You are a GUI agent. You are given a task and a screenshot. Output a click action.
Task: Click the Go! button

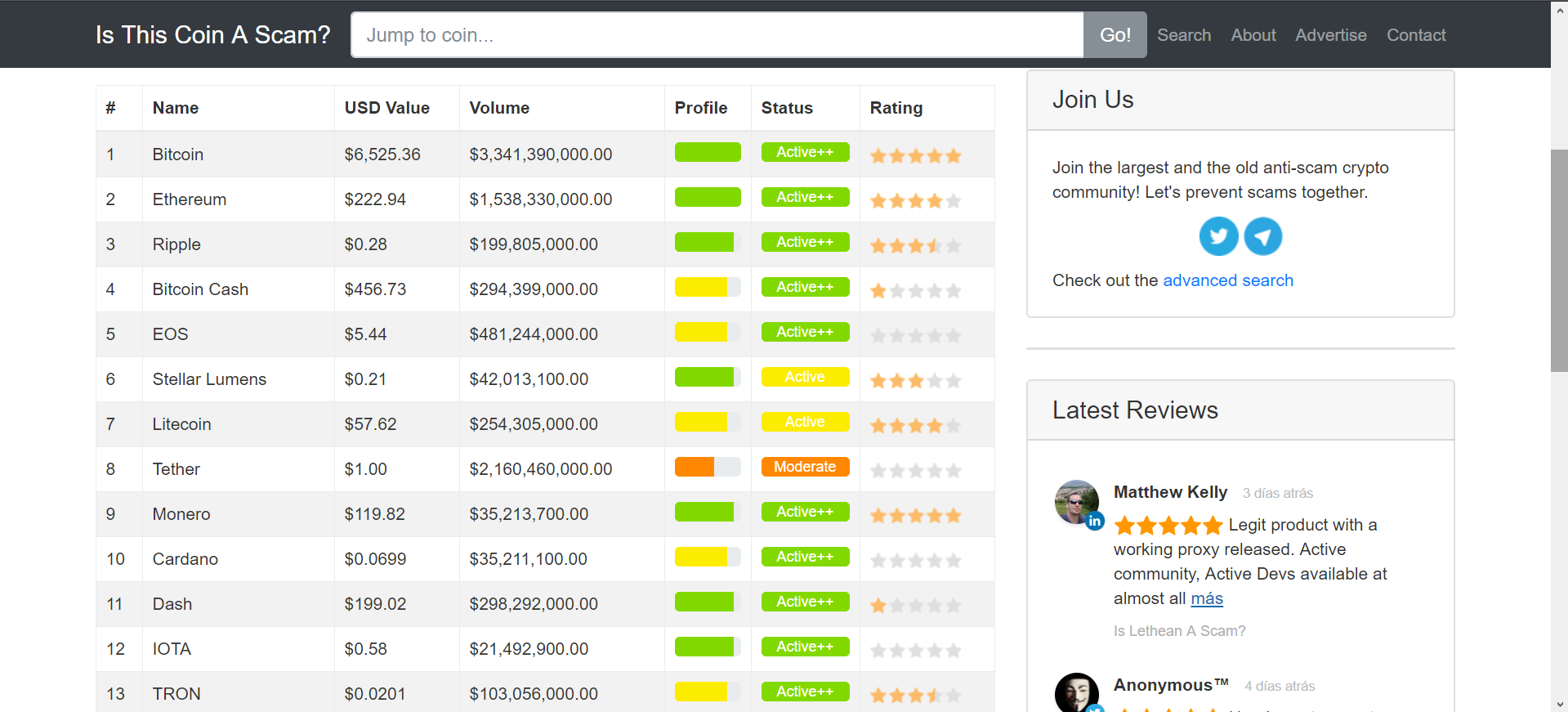point(1115,35)
